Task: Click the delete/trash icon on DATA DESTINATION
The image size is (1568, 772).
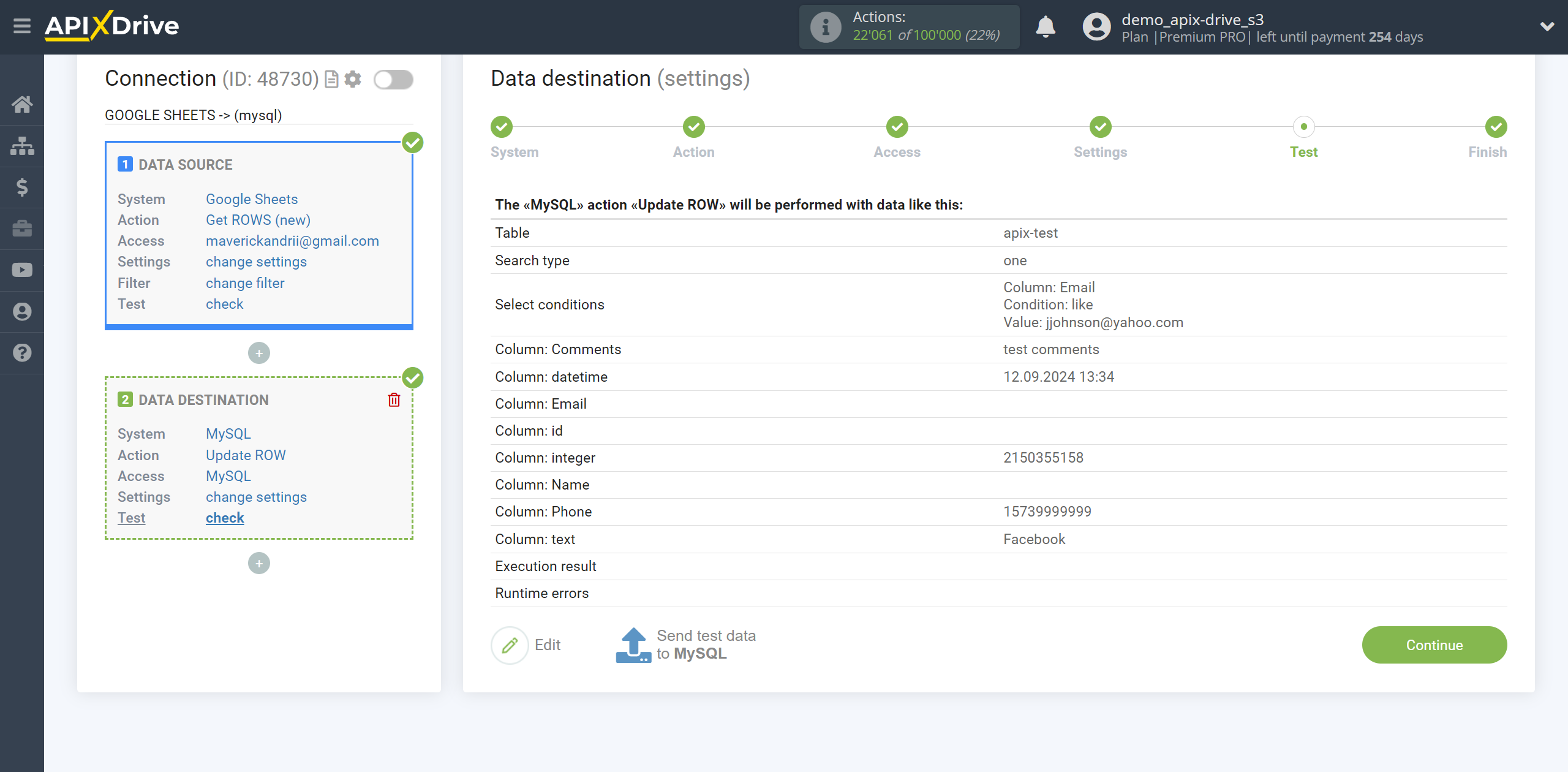Action: (394, 400)
